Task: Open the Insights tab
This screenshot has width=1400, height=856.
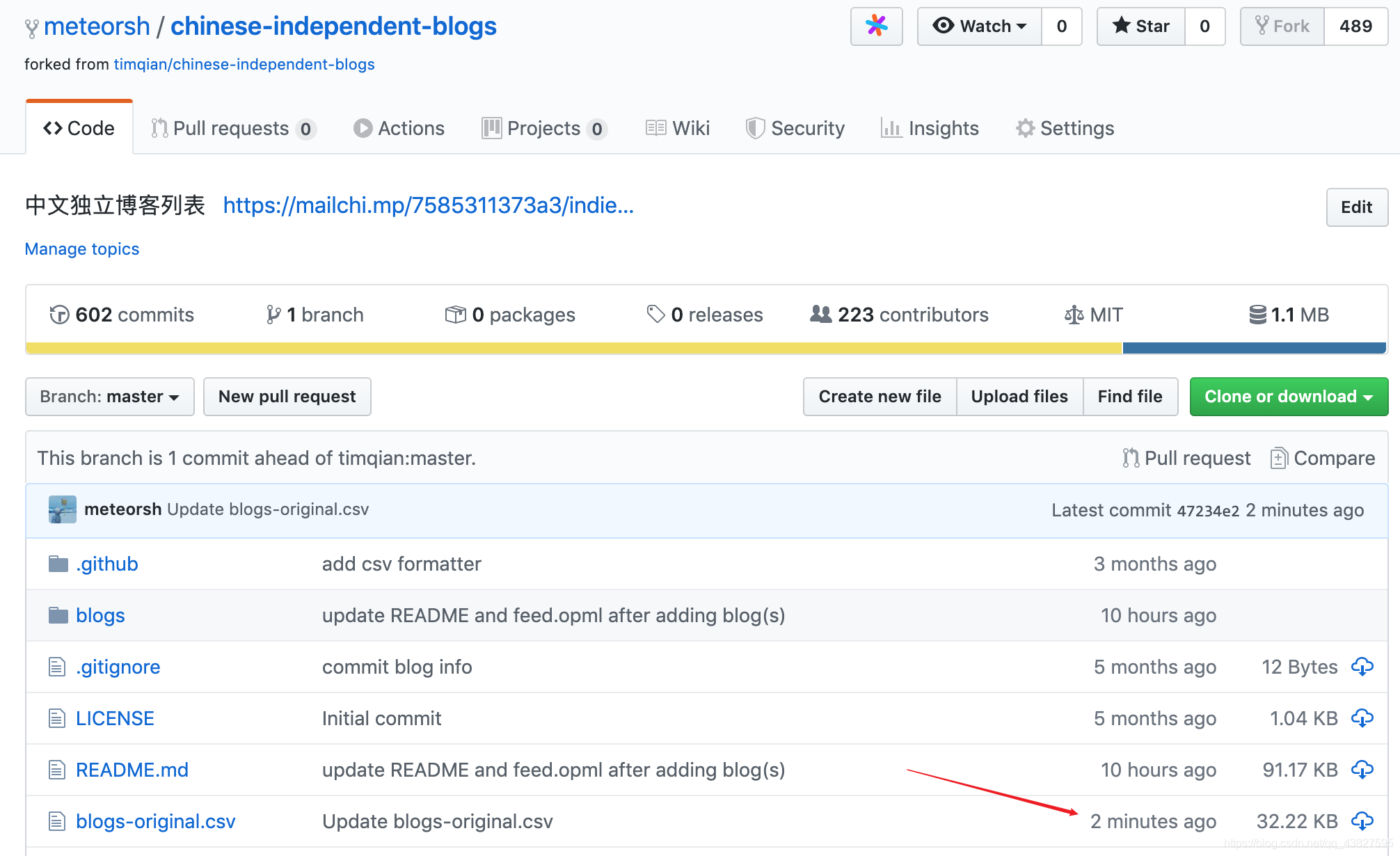Action: (930, 128)
